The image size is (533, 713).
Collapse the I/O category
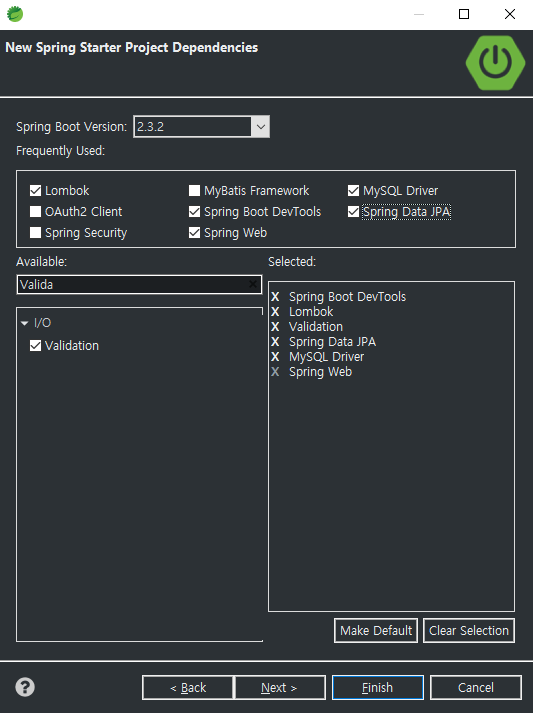click(25, 323)
